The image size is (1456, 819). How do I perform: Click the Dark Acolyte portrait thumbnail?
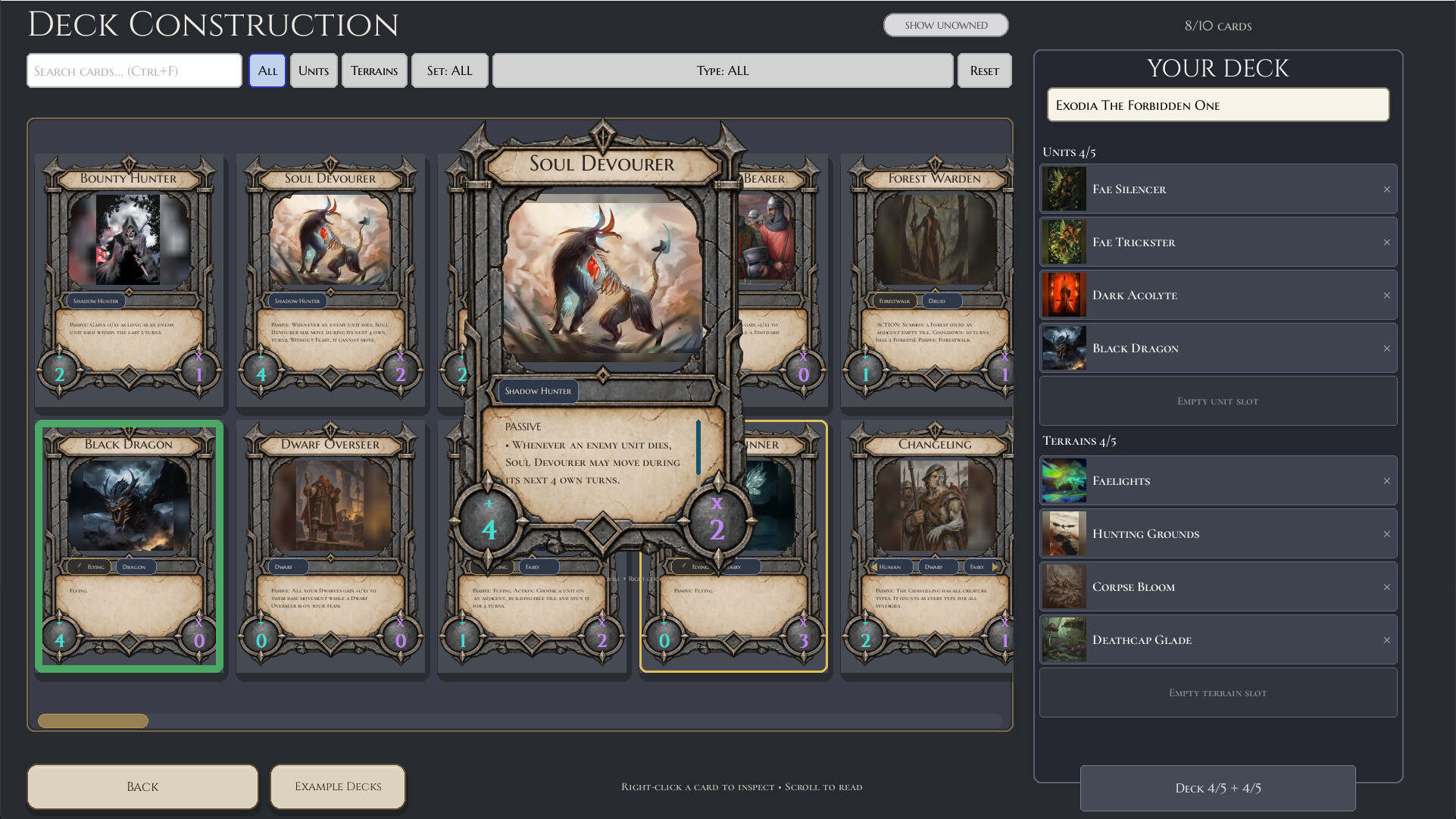pyautogui.click(x=1064, y=295)
